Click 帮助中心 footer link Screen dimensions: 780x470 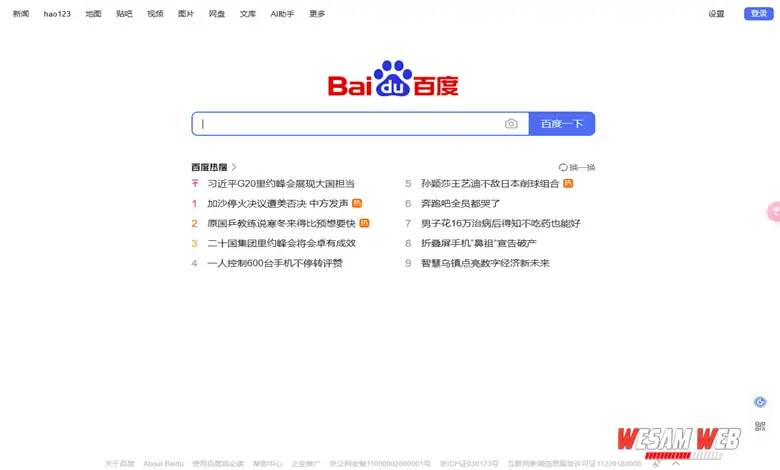click(268, 464)
